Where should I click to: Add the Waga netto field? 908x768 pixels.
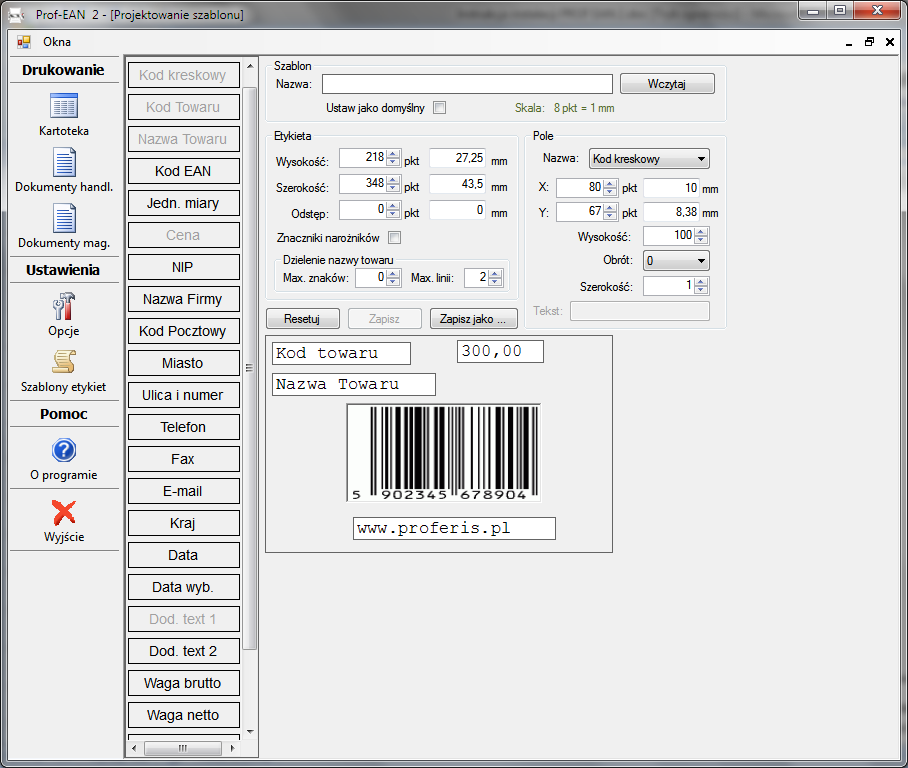(x=183, y=715)
